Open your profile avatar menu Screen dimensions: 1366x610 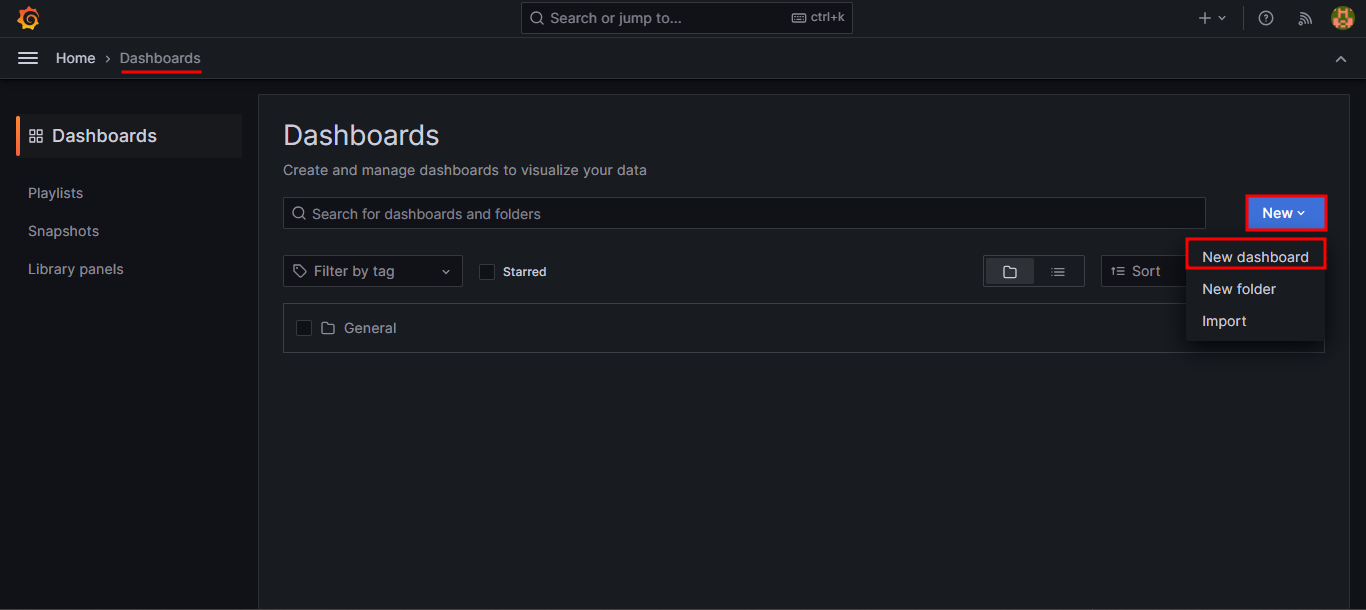(x=1342, y=17)
